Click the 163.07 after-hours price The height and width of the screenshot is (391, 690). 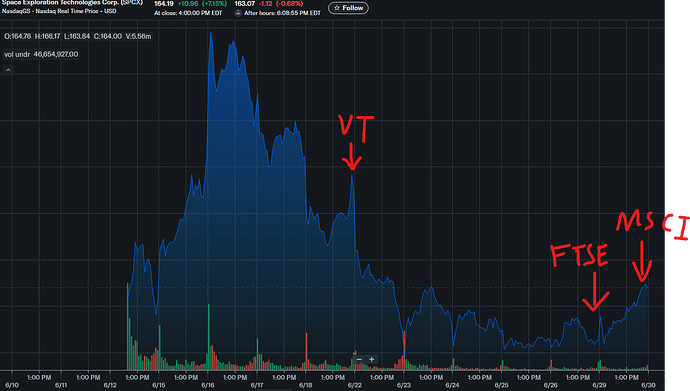[245, 4]
